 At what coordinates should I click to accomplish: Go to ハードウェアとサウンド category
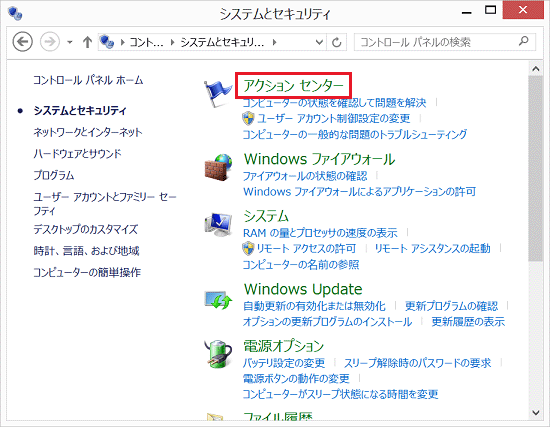click(x=78, y=154)
